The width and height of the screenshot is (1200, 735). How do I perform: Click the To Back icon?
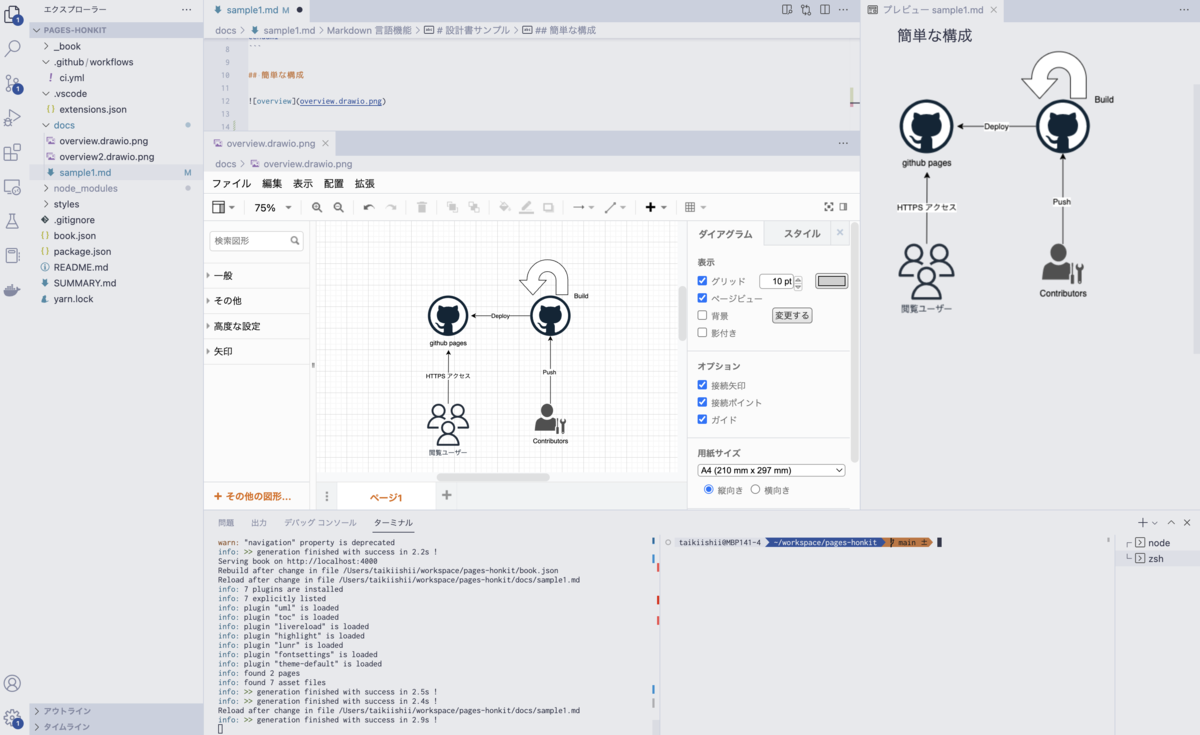click(474, 207)
